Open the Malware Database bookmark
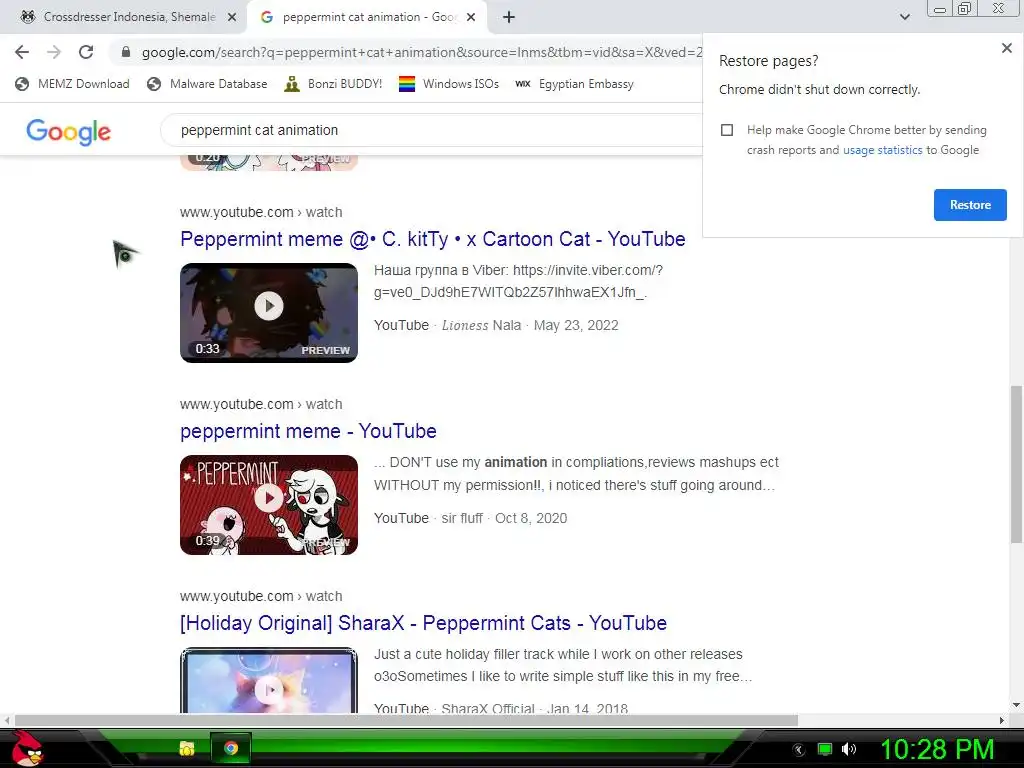This screenshot has height=768, width=1024. (x=208, y=84)
